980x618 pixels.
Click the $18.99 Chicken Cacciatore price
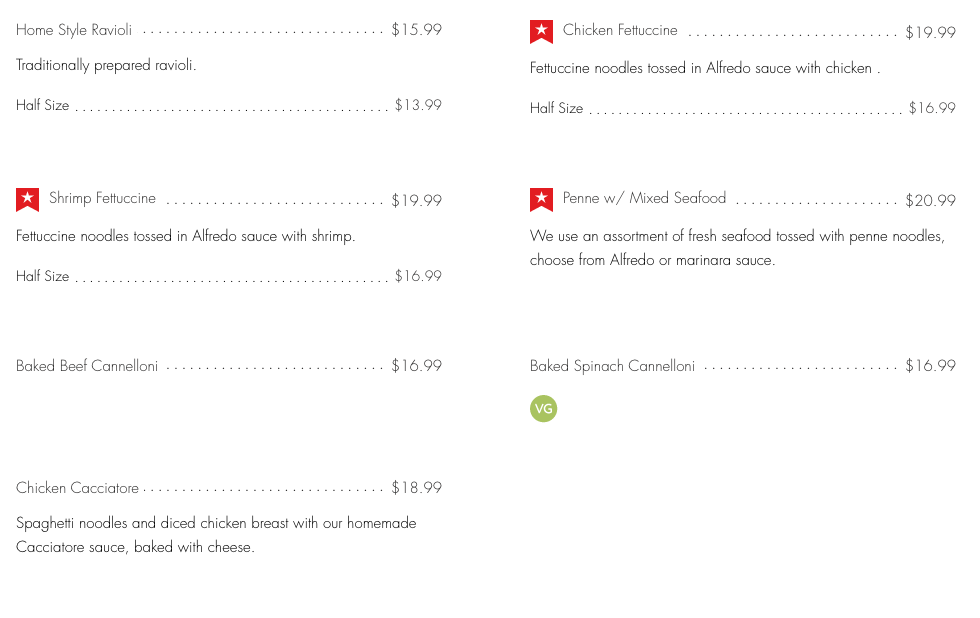[416, 488]
